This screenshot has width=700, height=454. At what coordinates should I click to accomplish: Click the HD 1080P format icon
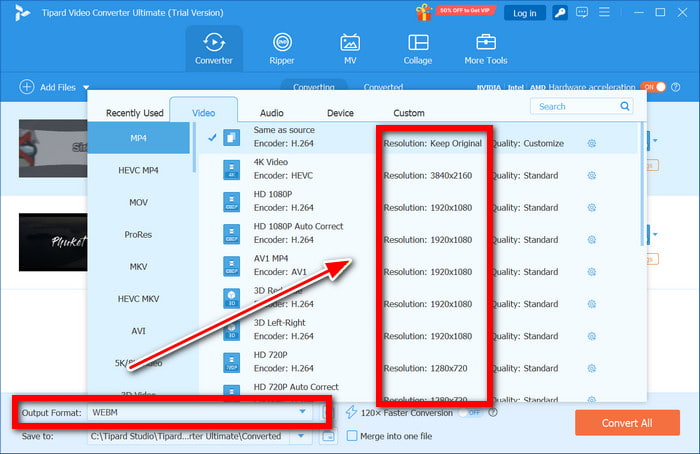click(x=231, y=202)
